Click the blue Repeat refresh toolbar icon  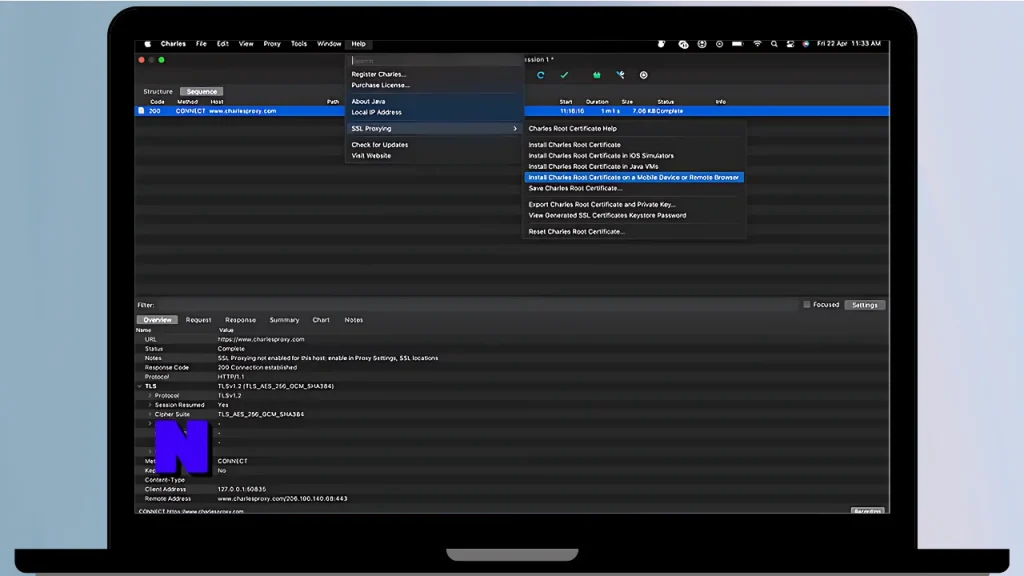[x=541, y=75]
